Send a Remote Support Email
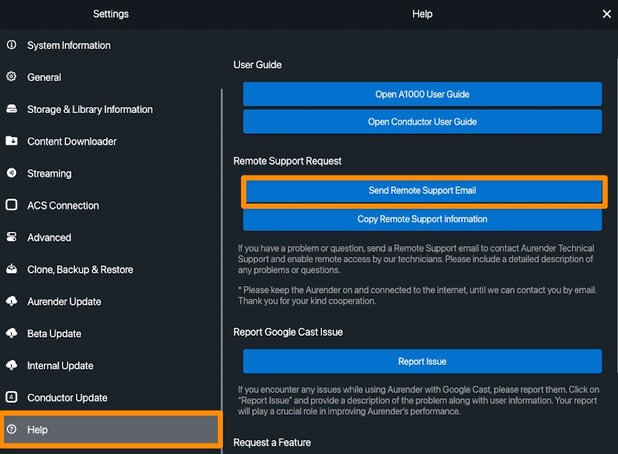The width and height of the screenshot is (618, 454). [x=424, y=191]
